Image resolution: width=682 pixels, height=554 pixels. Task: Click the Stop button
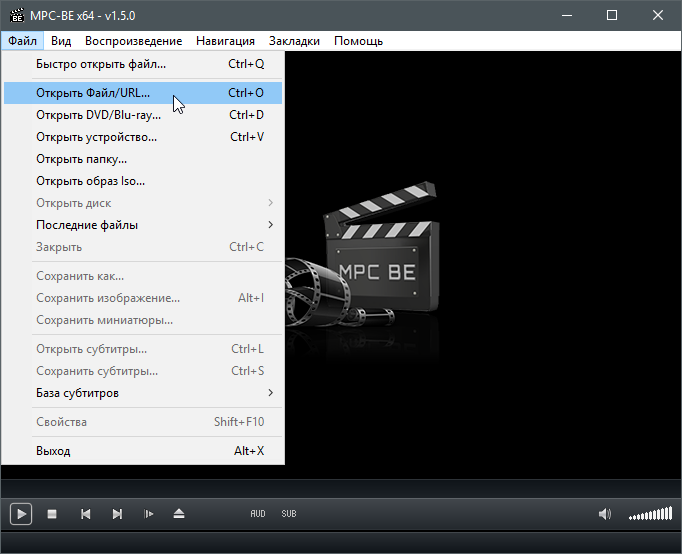click(52, 514)
